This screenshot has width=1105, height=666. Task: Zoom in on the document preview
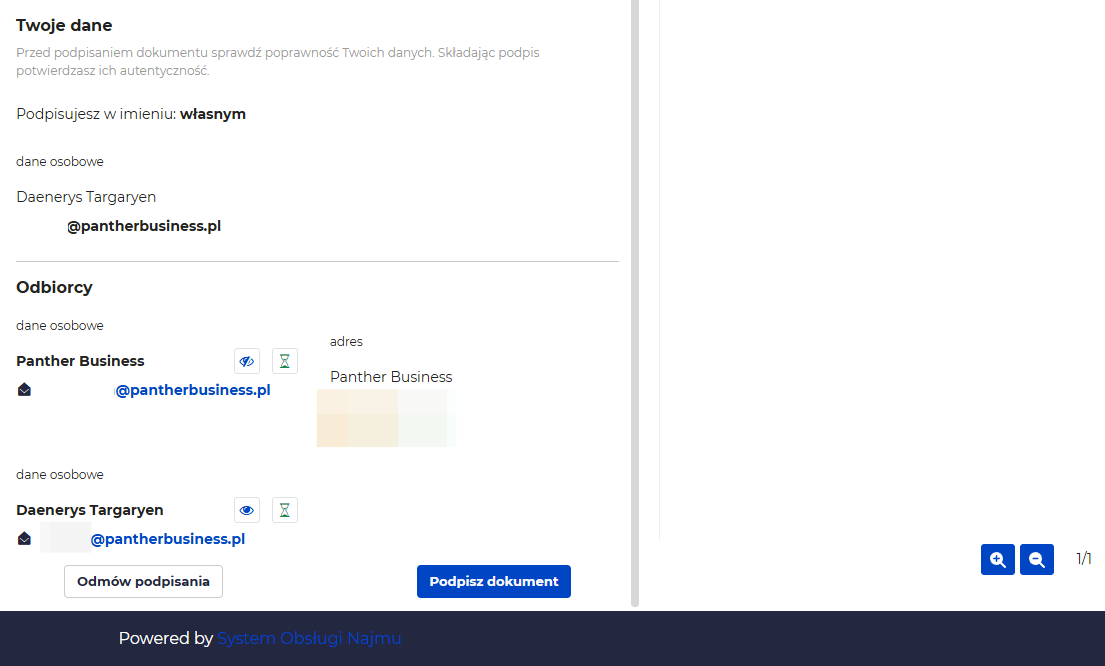point(998,560)
